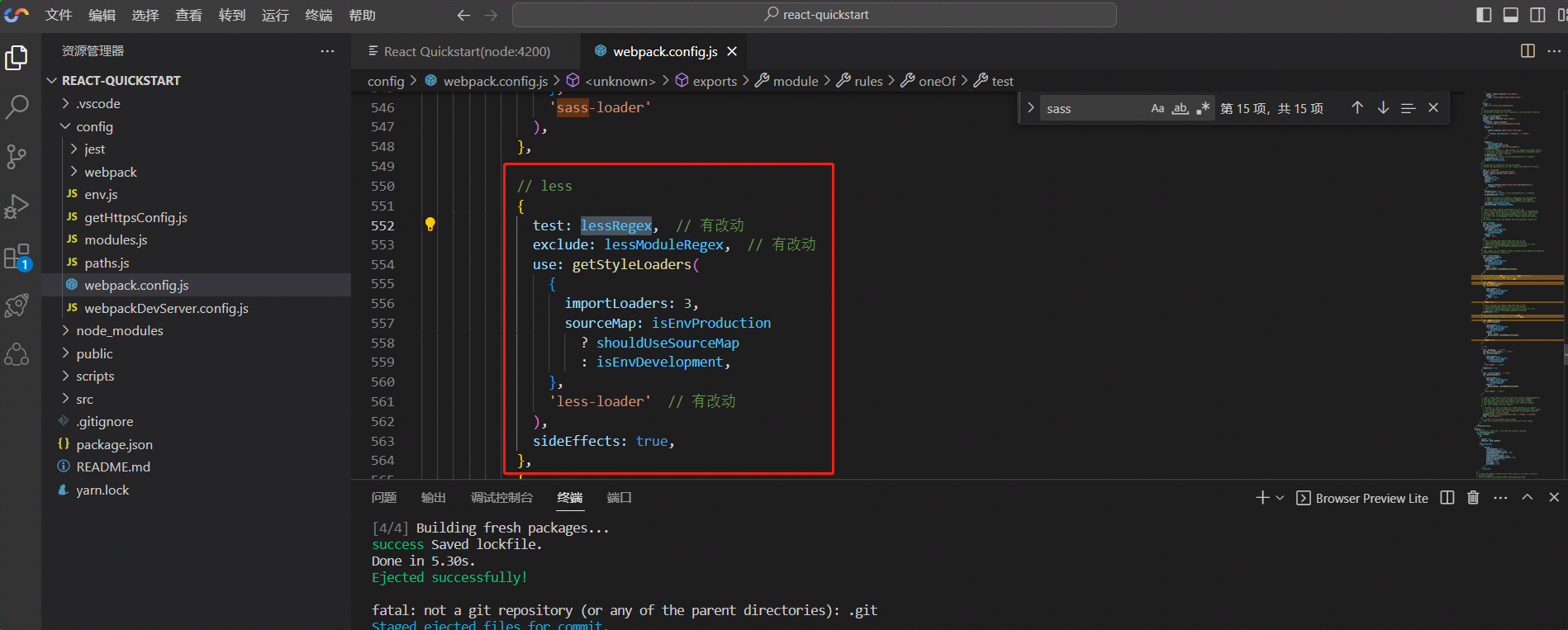
Task: Open the new terminal launch profile dropdown
Action: coord(1280,498)
